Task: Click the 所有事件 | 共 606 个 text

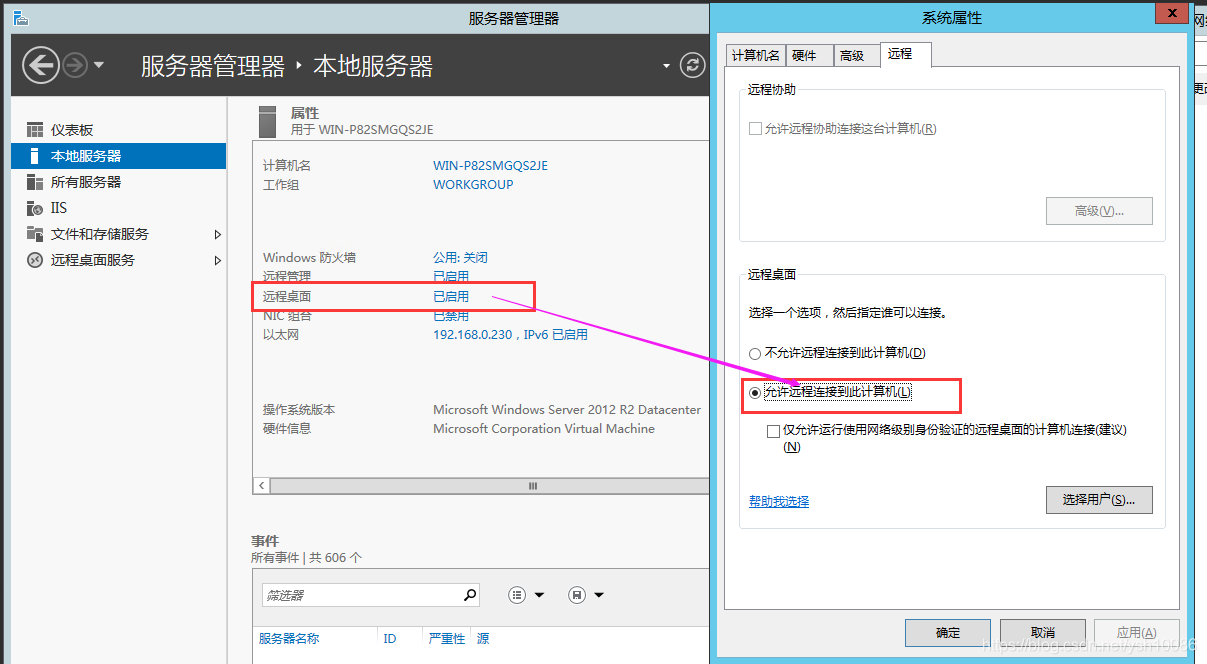Action: [x=306, y=558]
